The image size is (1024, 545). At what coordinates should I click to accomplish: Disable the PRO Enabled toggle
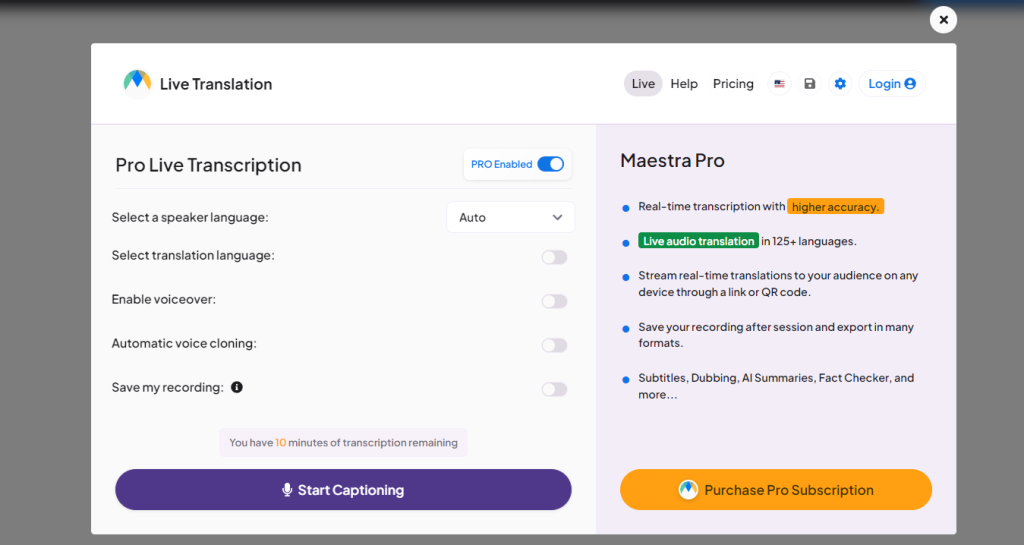point(550,164)
